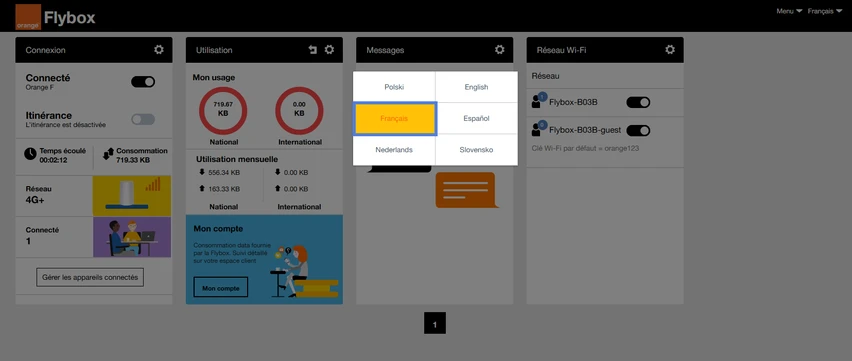852x361 pixels.
Task: Open the Français language dropdown
Action: point(825,11)
